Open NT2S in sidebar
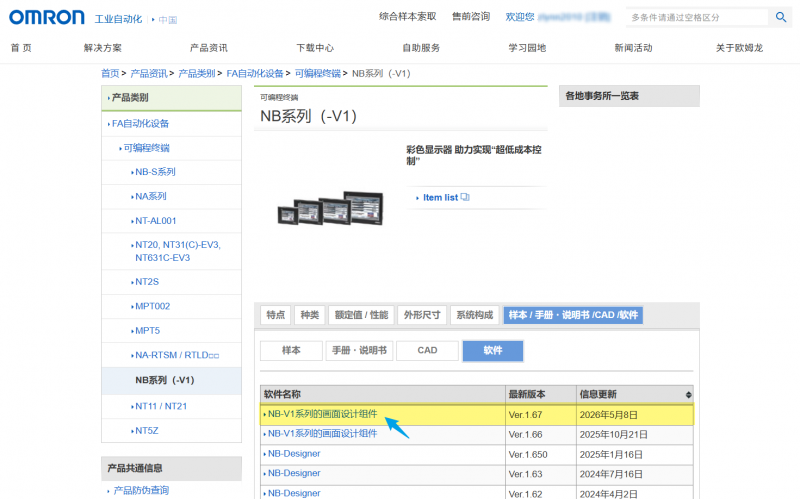 (x=147, y=282)
